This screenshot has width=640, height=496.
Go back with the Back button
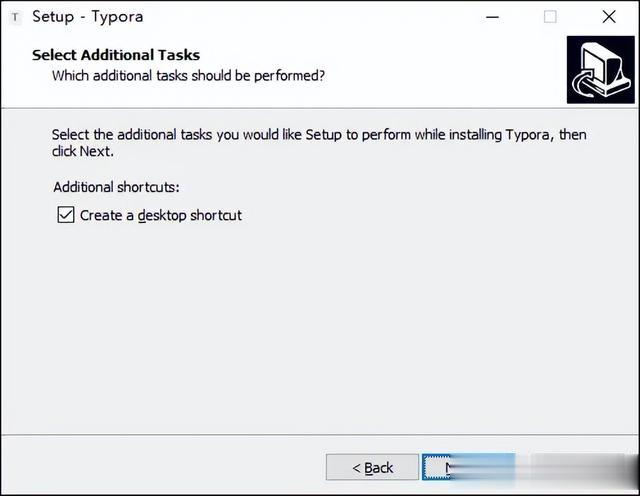click(372, 467)
